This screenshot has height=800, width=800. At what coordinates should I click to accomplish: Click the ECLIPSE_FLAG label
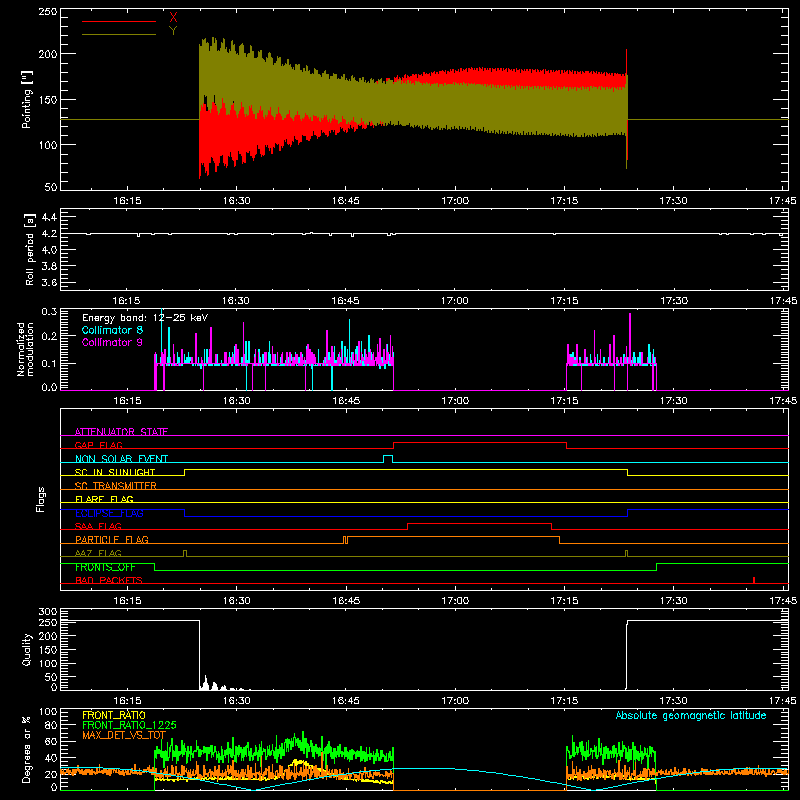coord(109,513)
